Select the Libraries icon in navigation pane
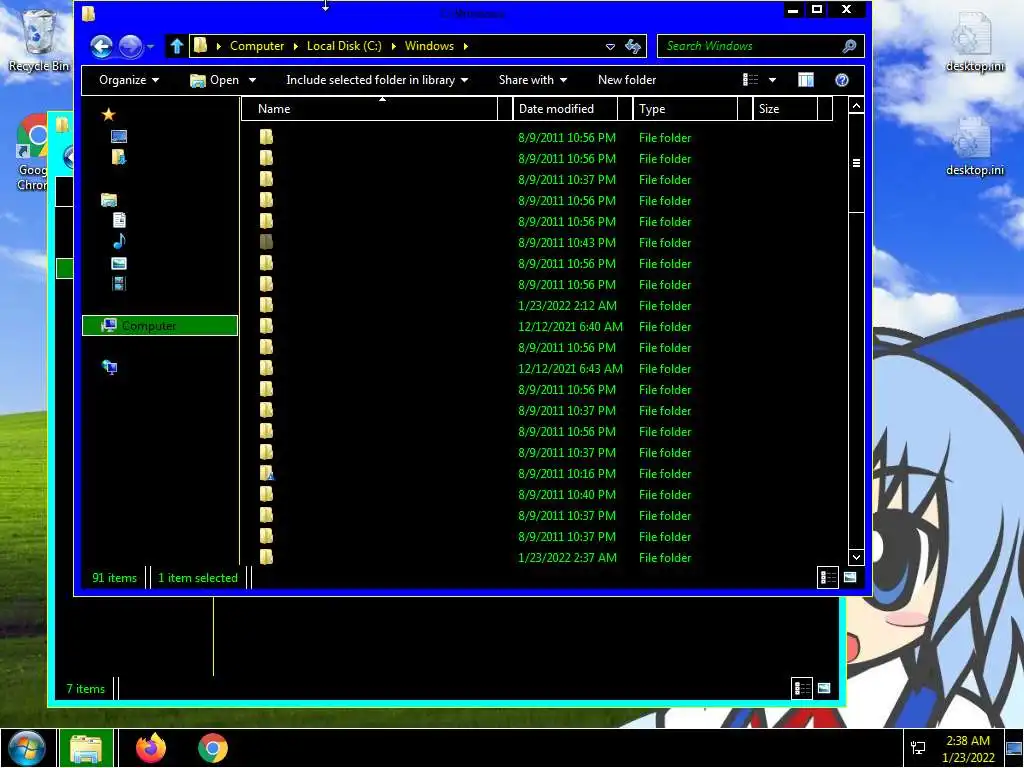Screen dimensions: 1024x768 click(x=109, y=200)
